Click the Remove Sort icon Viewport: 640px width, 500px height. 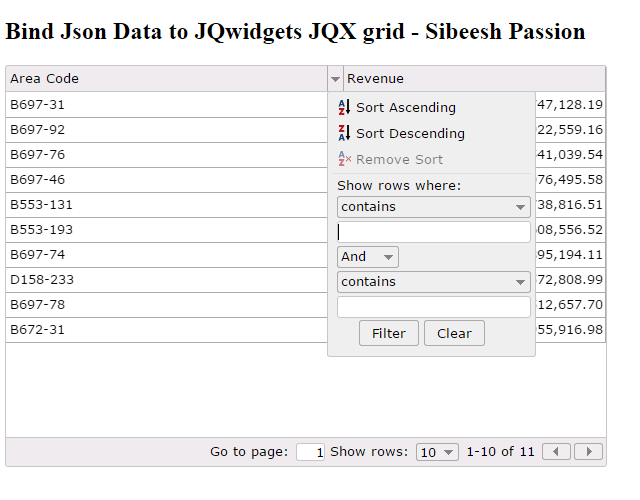(x=344, y=159)
